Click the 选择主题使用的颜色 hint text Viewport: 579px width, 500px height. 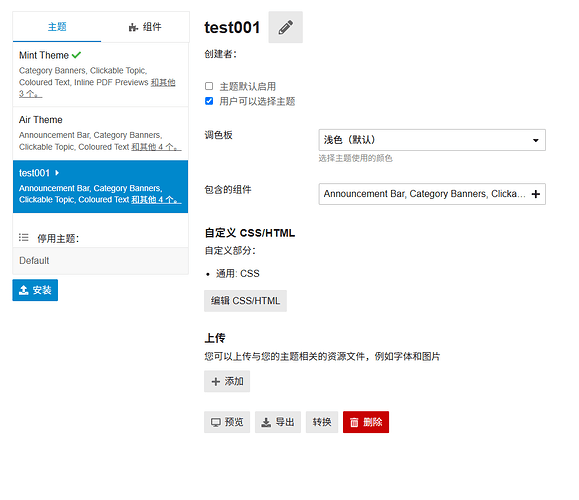[x=355, y=158]
